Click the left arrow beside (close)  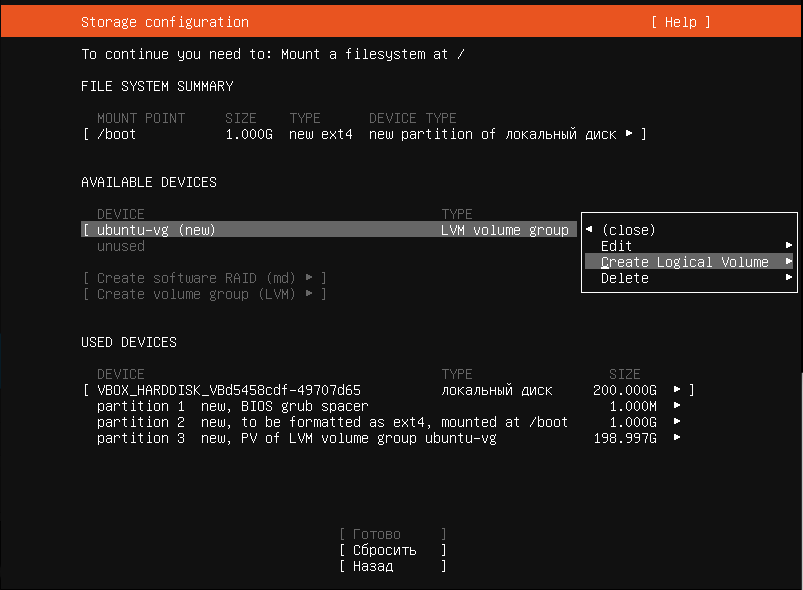coord(589,230)
